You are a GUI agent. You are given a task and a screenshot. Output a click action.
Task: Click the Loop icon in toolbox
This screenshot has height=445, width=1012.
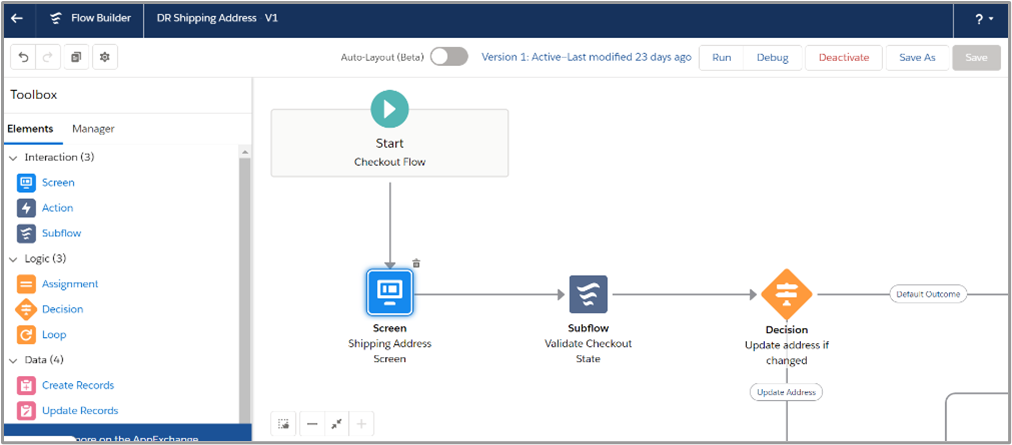coord(26,335)
